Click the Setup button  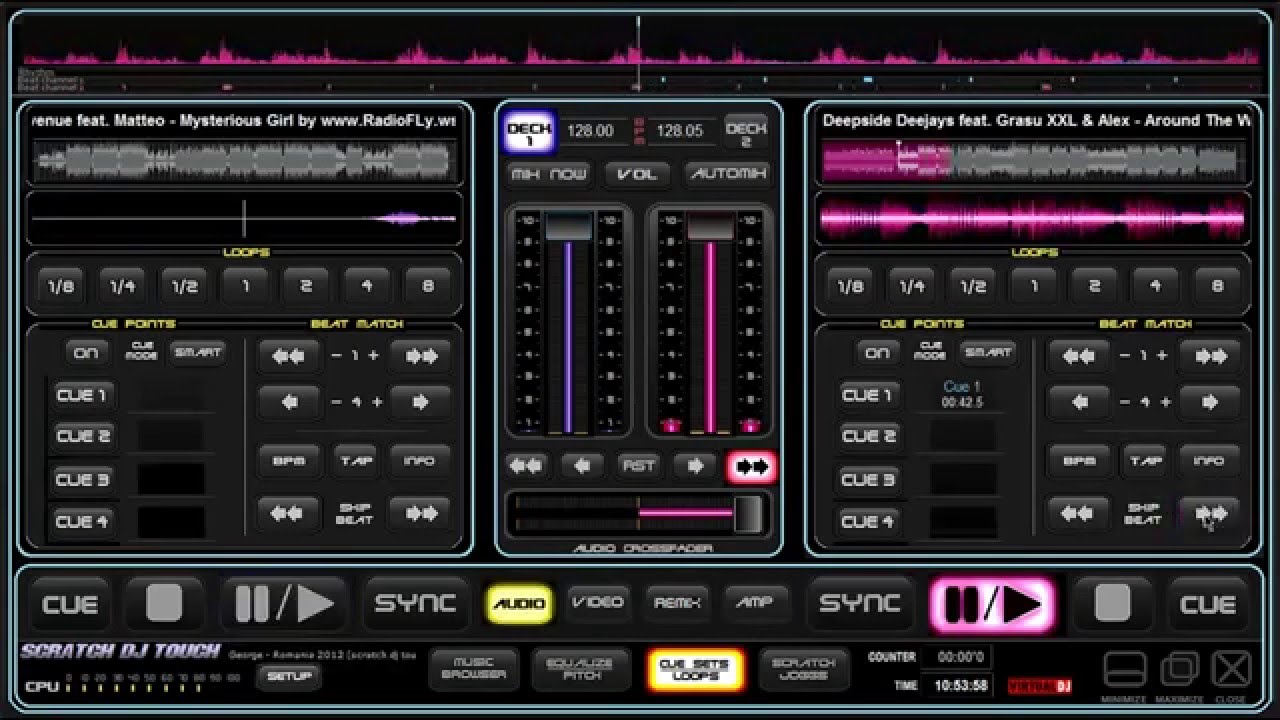point(289,677)
